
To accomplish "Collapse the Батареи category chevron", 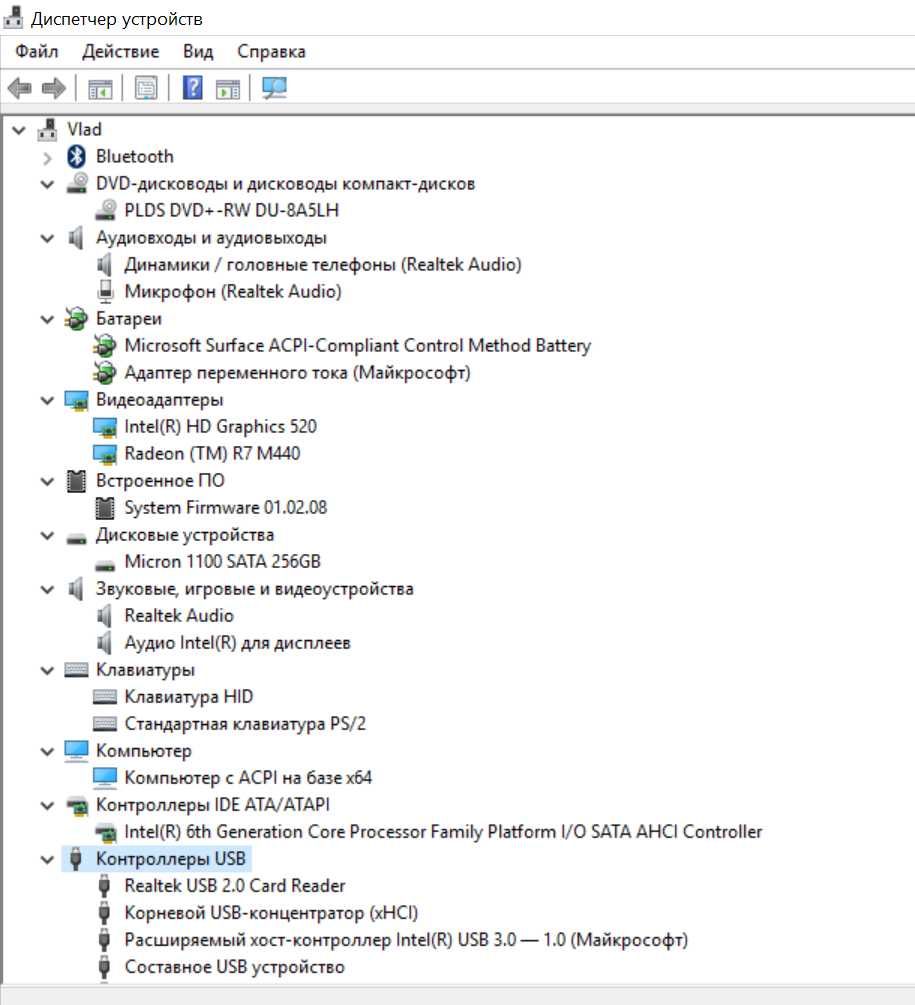I will coord(47,319).
